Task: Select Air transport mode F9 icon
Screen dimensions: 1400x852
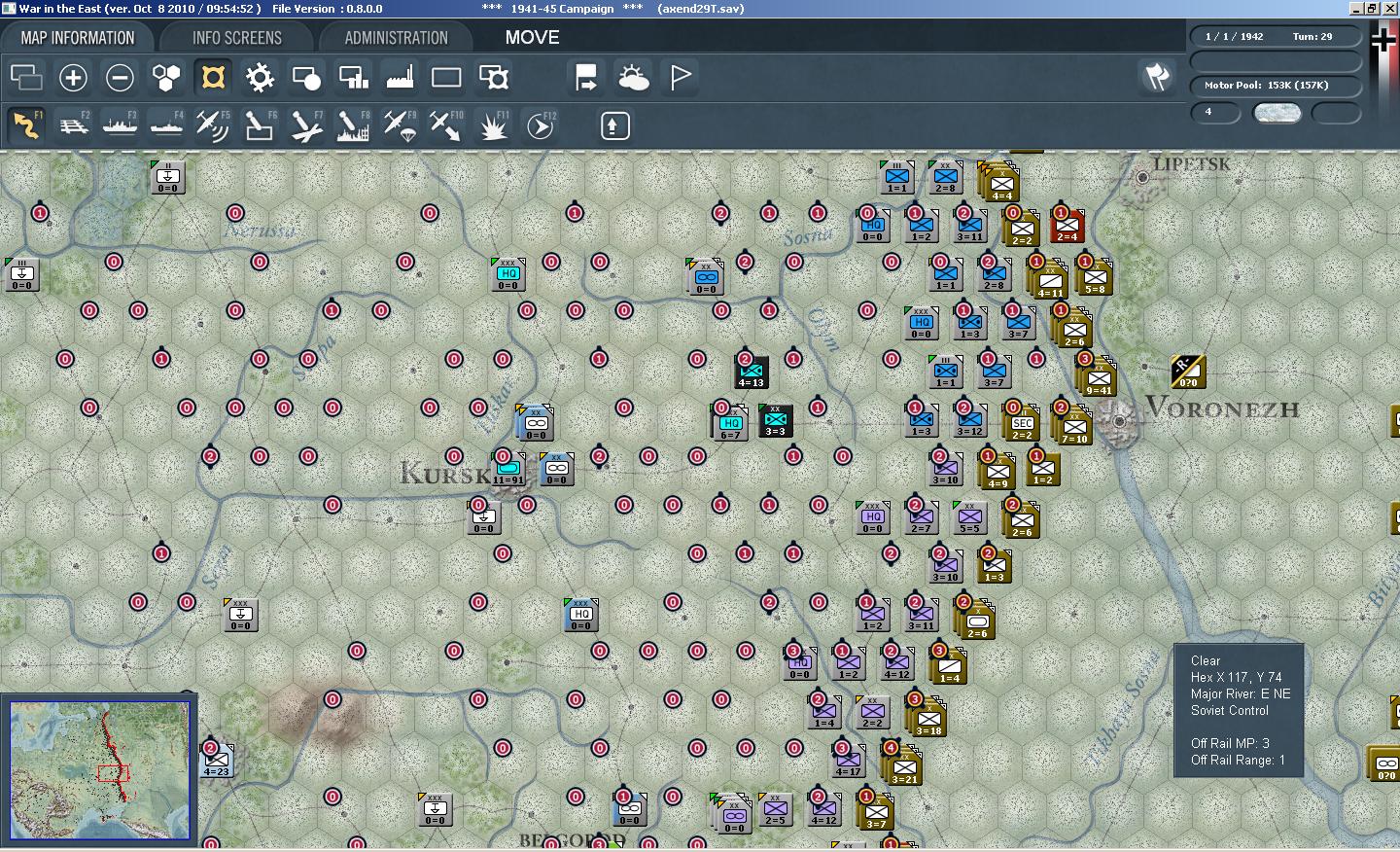Action: 400,125
